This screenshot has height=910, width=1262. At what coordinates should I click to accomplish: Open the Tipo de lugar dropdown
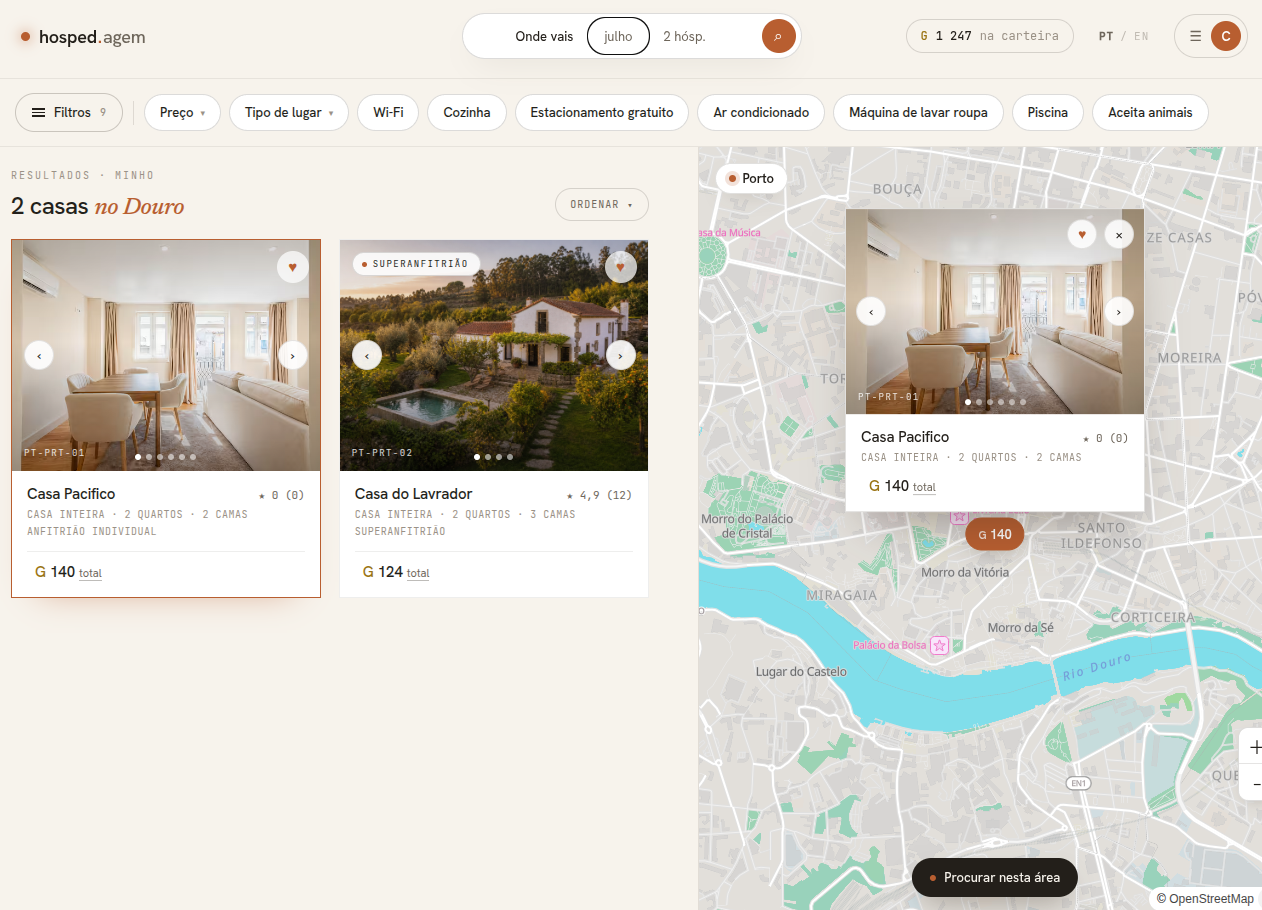coord(289,113)
